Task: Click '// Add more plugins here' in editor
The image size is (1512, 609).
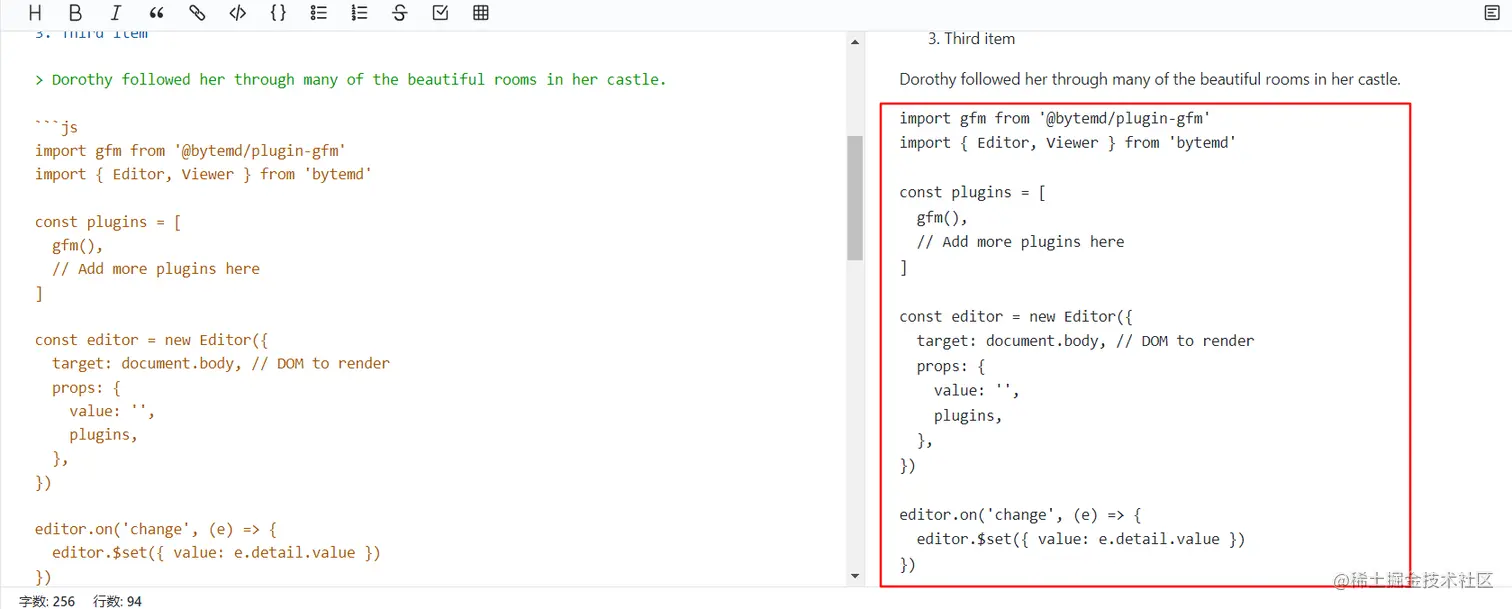Action: tap(156, 269)
